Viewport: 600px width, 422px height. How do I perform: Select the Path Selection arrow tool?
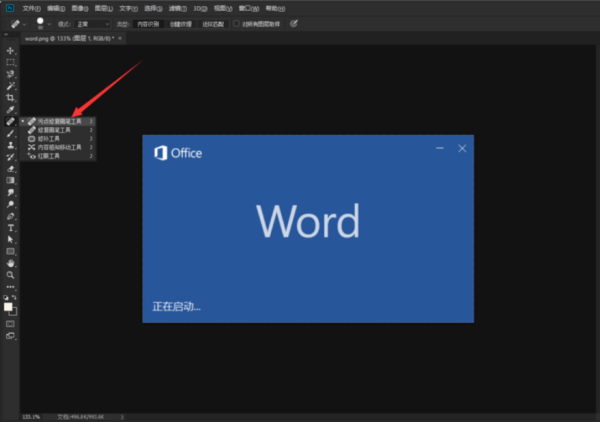pyautogui.click(x=10, y=240)
